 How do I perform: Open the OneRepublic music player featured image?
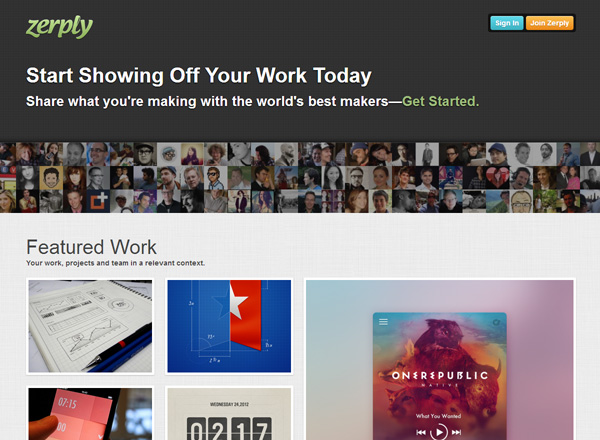pos(440,359)
